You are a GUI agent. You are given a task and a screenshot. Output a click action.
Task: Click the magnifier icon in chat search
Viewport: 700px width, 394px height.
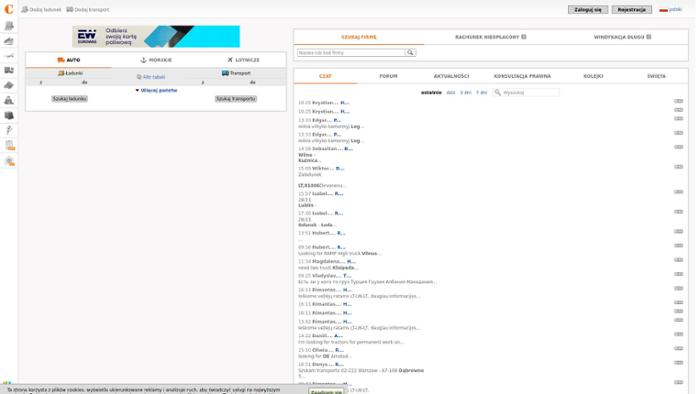tap(497, 92)
